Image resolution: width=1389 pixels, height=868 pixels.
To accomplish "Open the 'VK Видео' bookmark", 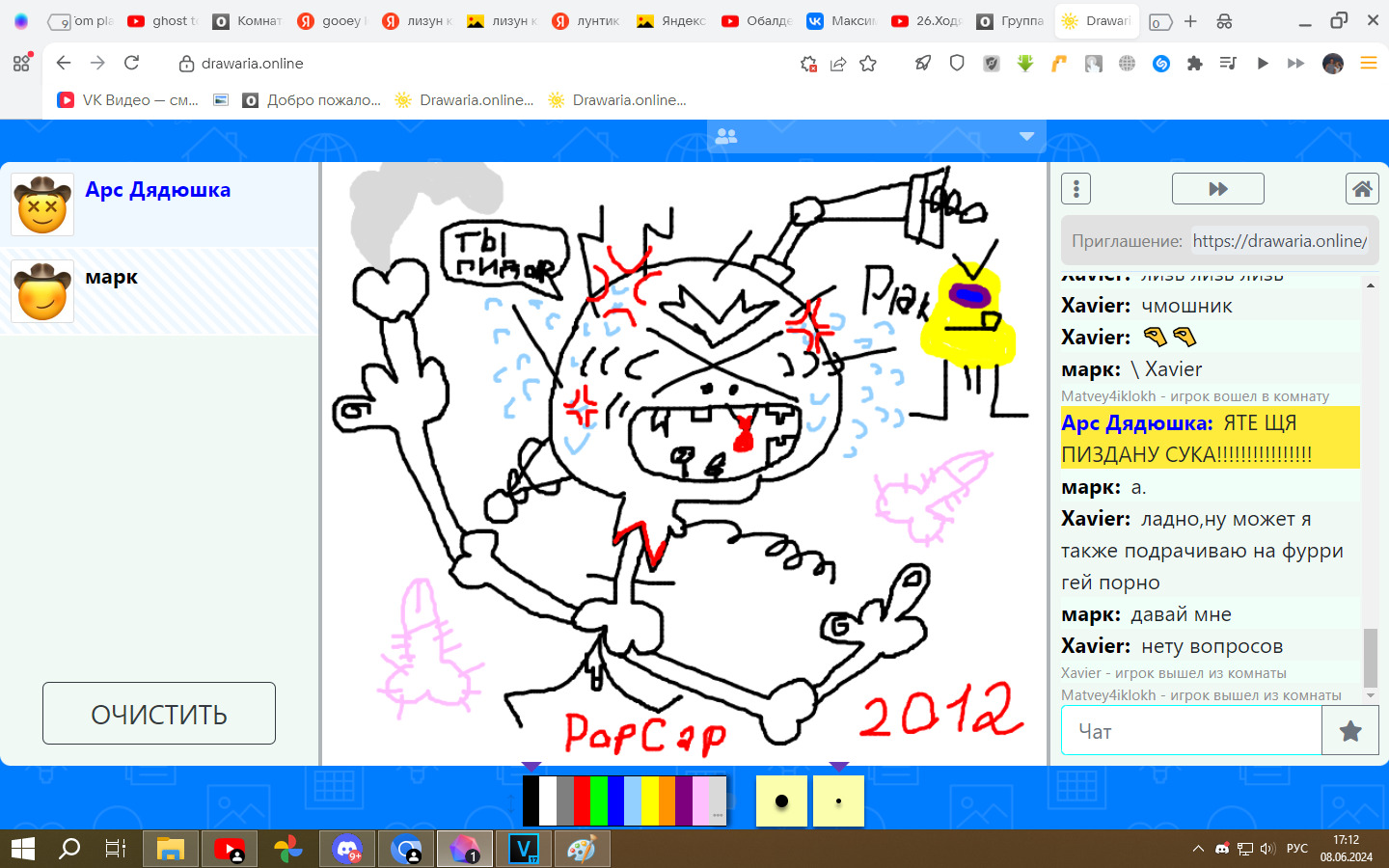I will [x=128, y=99].
